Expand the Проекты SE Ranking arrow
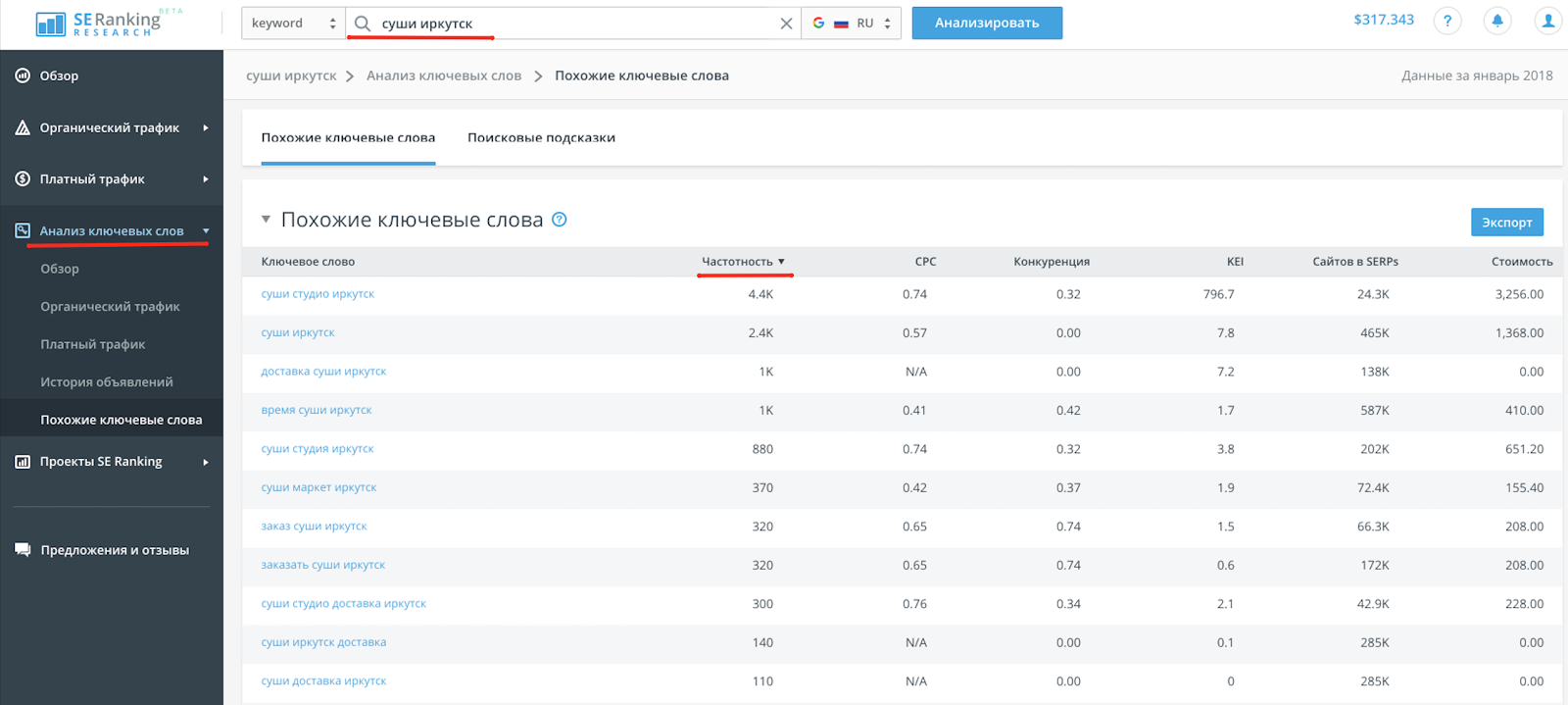 click(x=206, y=462)
